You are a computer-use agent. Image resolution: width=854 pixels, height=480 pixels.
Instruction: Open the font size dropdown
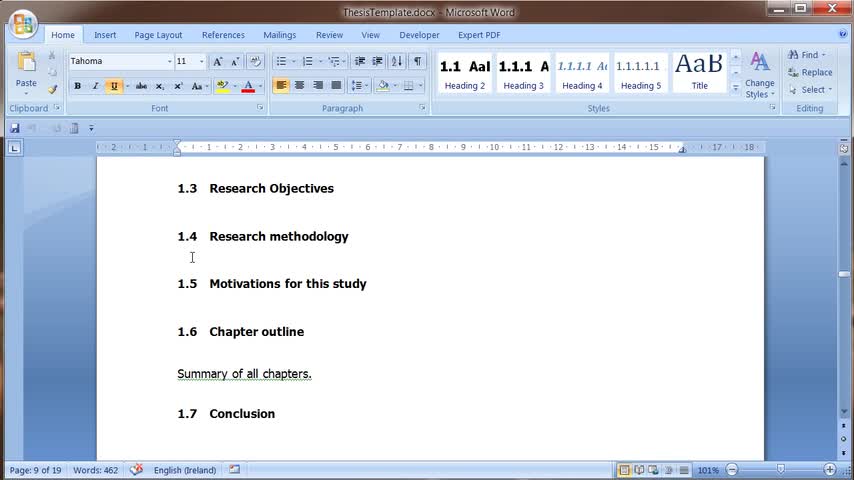coord(202,62)
